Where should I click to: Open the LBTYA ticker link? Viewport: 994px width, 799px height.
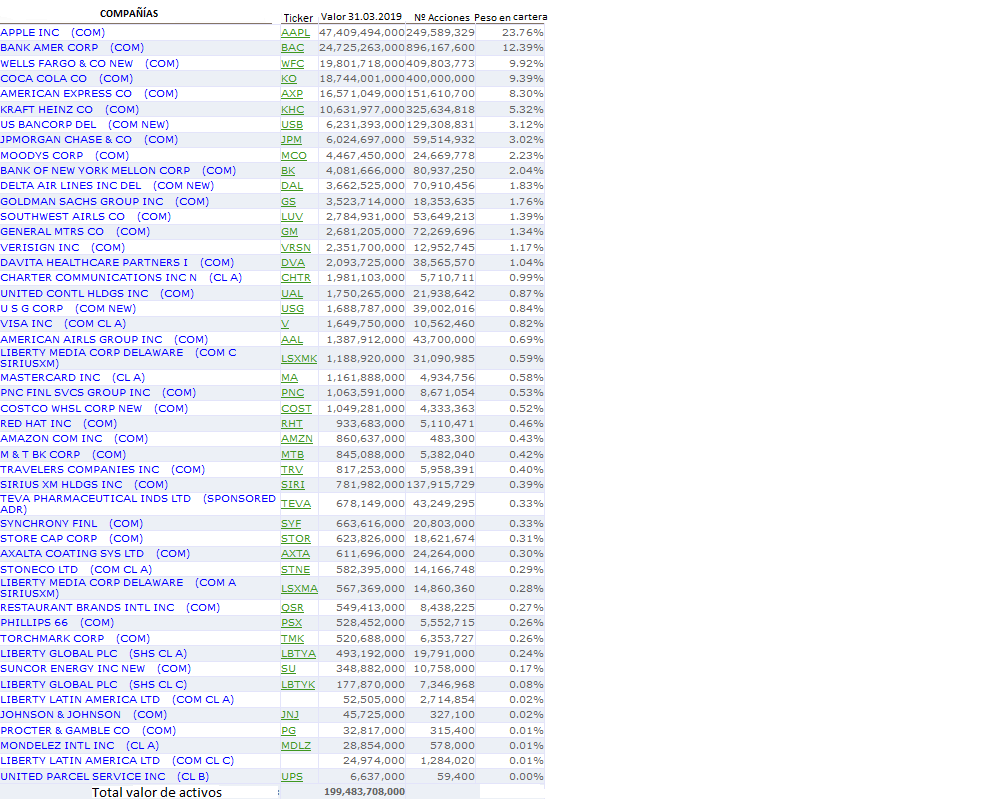(298, 654)
